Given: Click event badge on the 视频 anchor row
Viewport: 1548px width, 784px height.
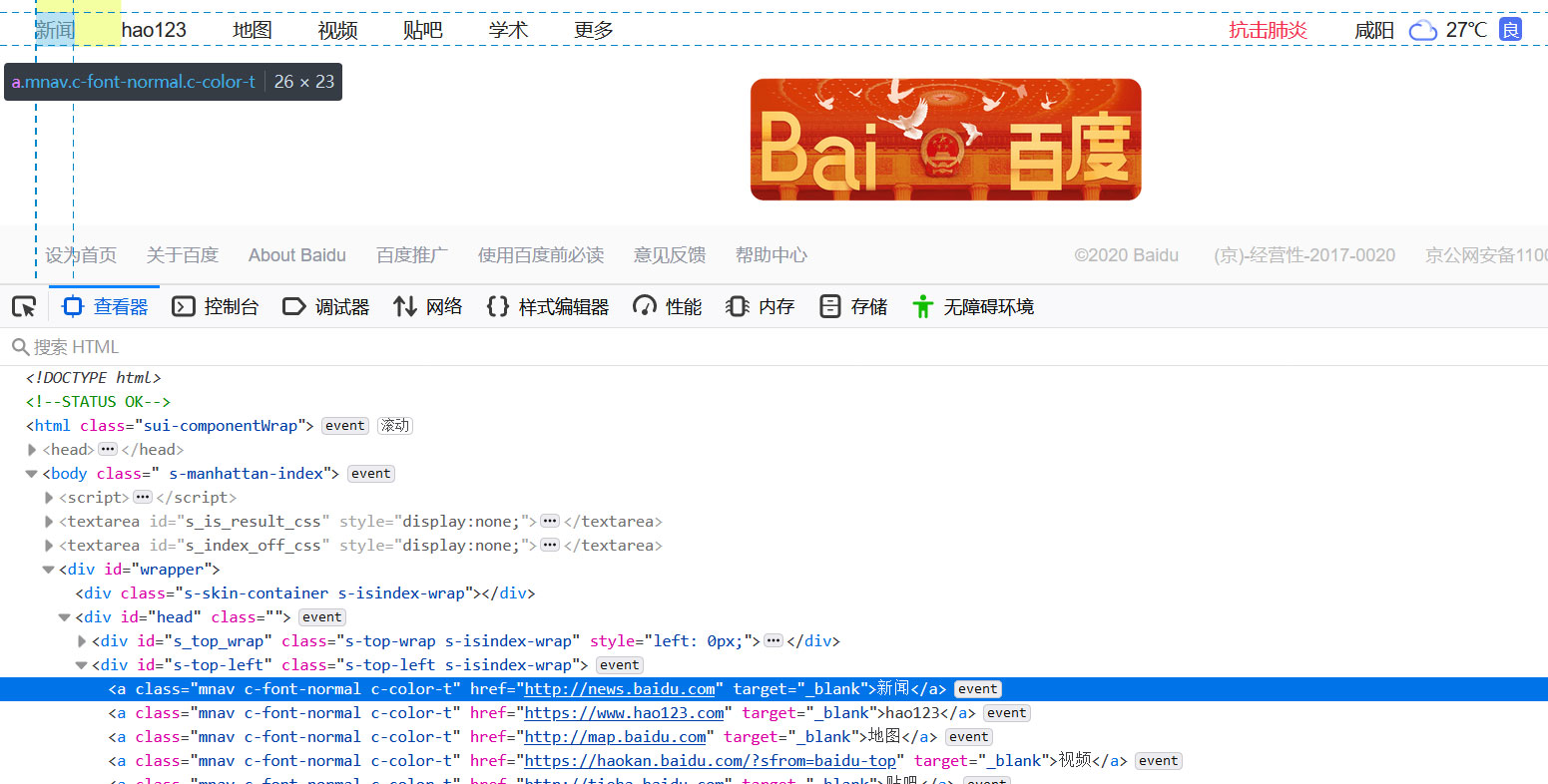Looking at the screenshot, I should (1159, 761).
